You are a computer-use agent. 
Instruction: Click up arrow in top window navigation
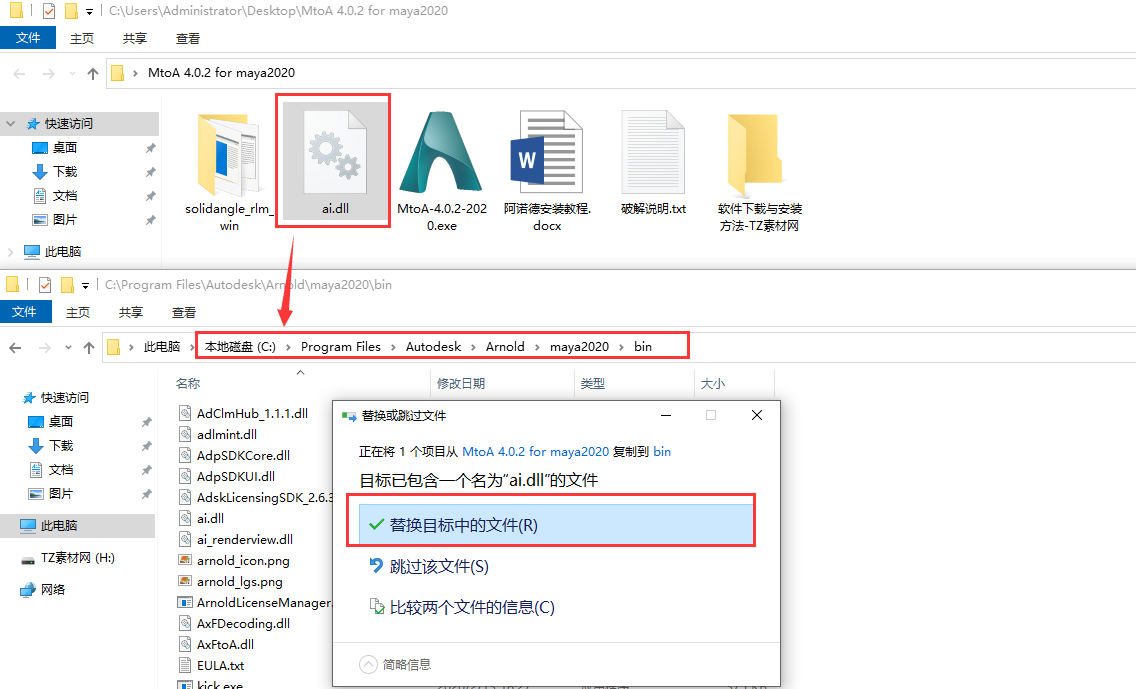coord(93,73)
